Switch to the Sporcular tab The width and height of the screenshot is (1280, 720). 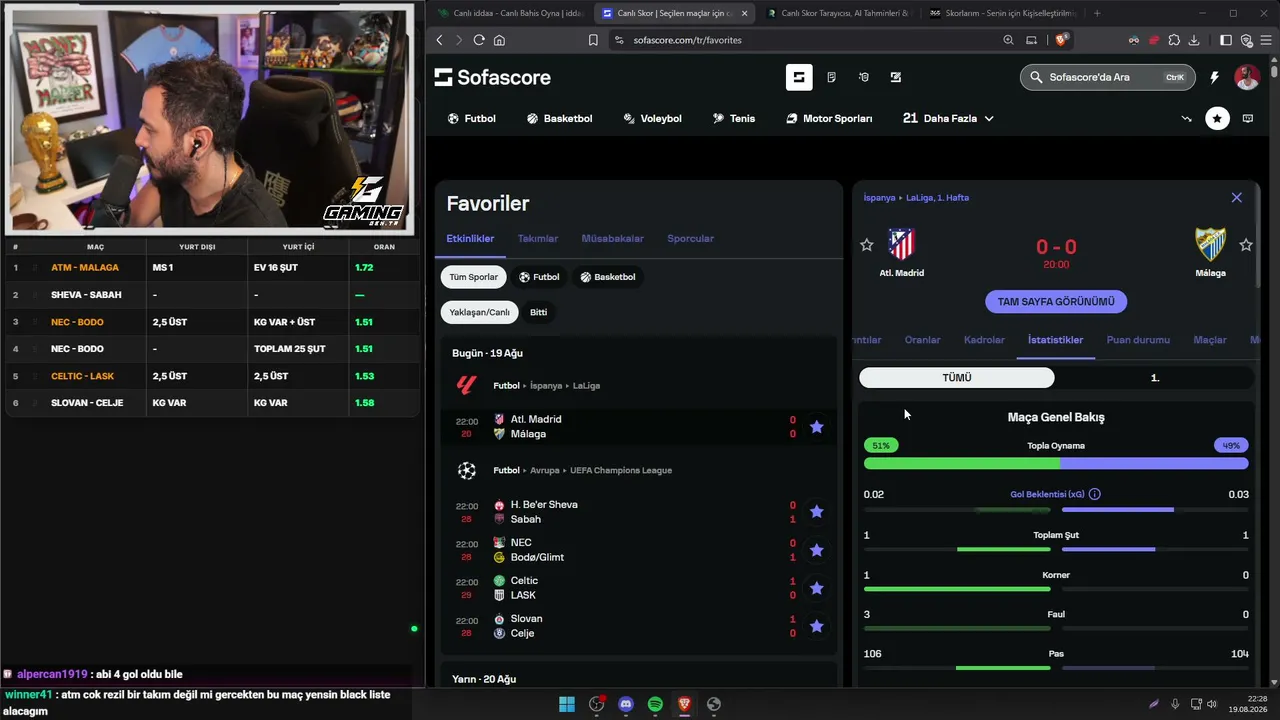click(691, 239)
